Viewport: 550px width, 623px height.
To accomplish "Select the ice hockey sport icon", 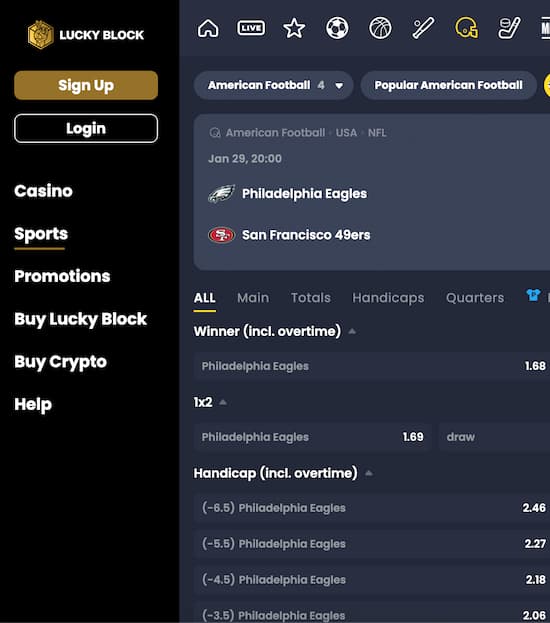I will pyautogui.click(x=509, y=28).
